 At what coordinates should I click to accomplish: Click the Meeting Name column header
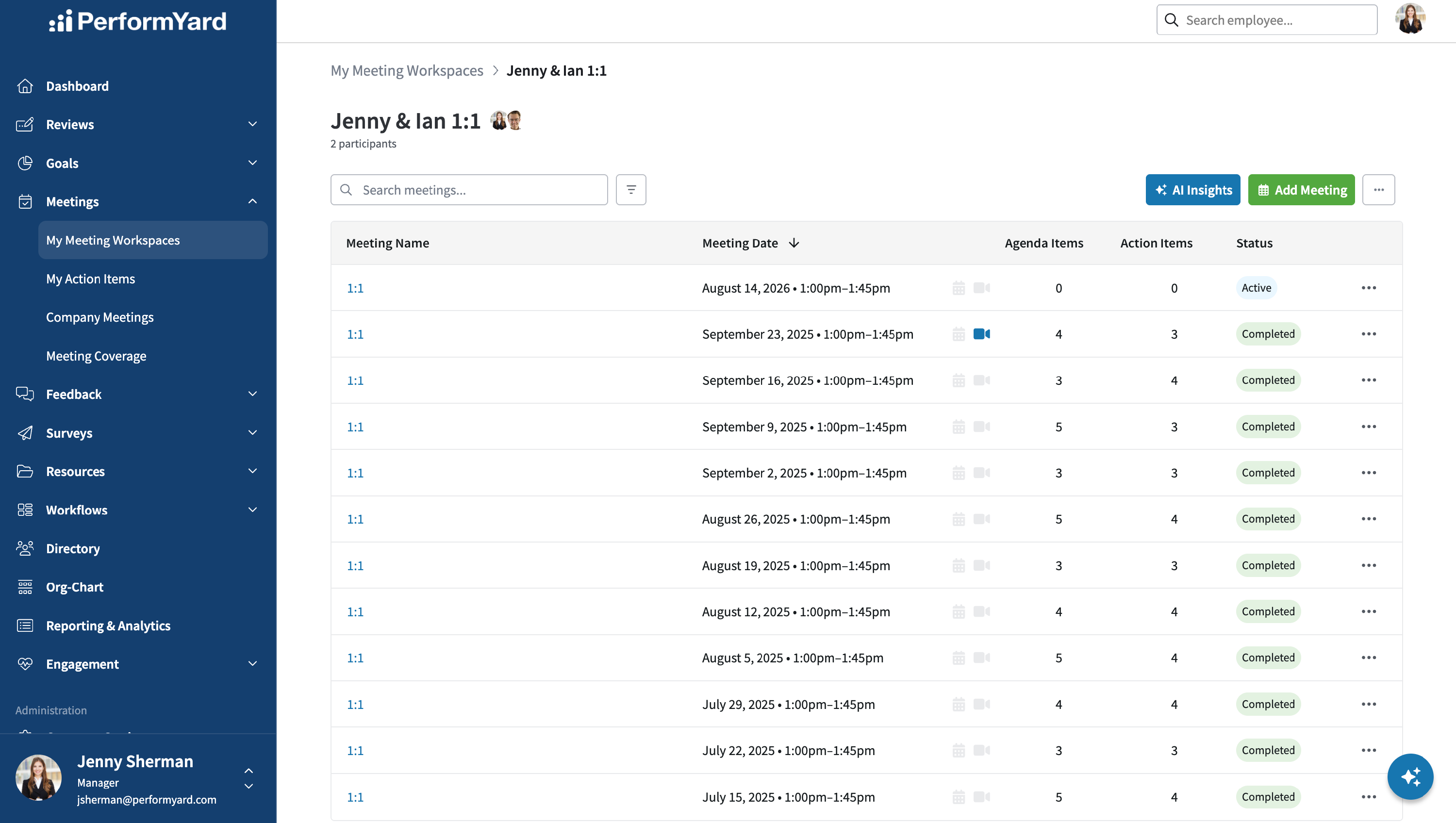(x=387, y=243)
